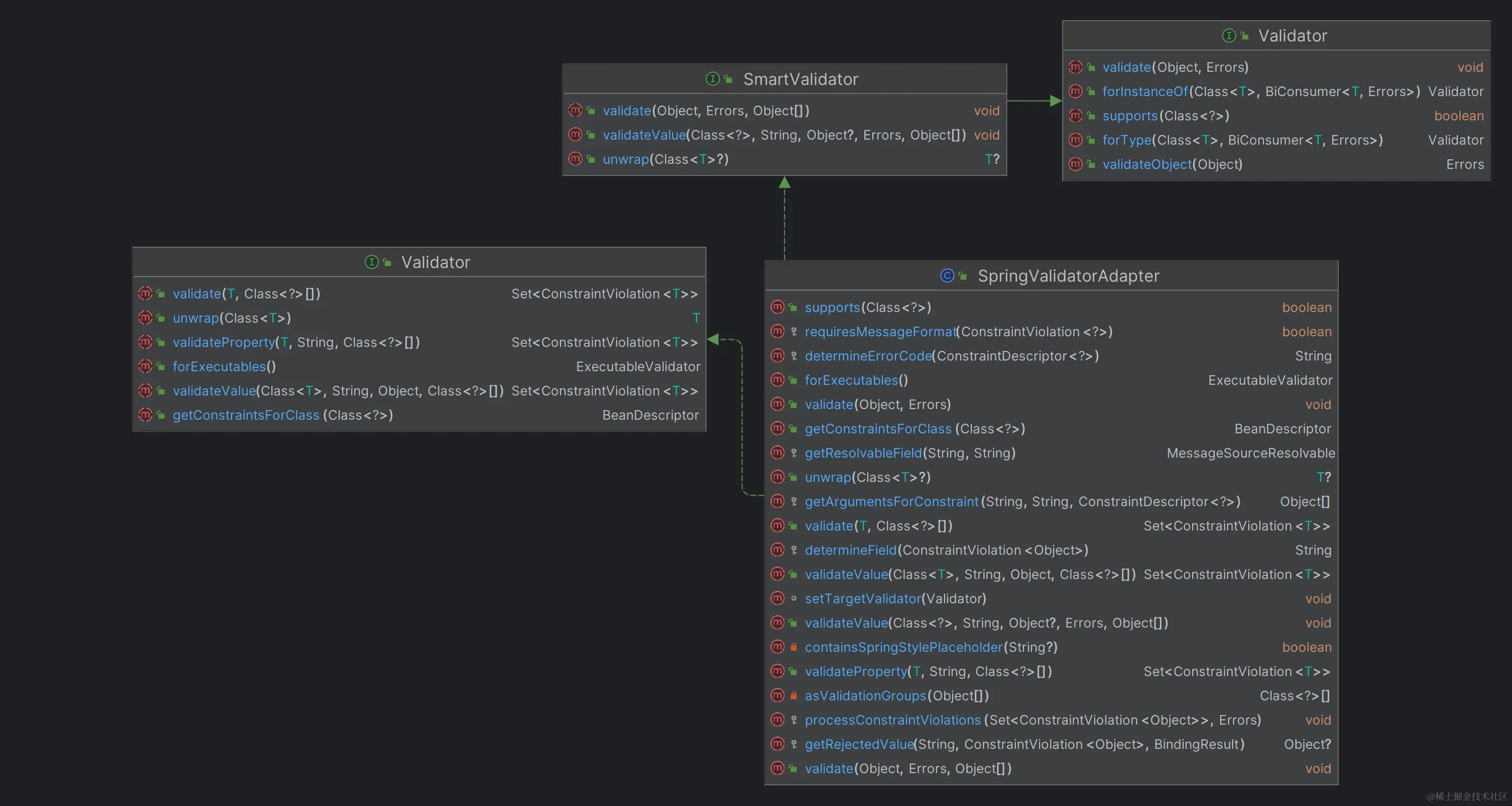This screenshot has width=1512, height=806.
Task: Click the forInstanceOf method name
Action: [1145, 92]
